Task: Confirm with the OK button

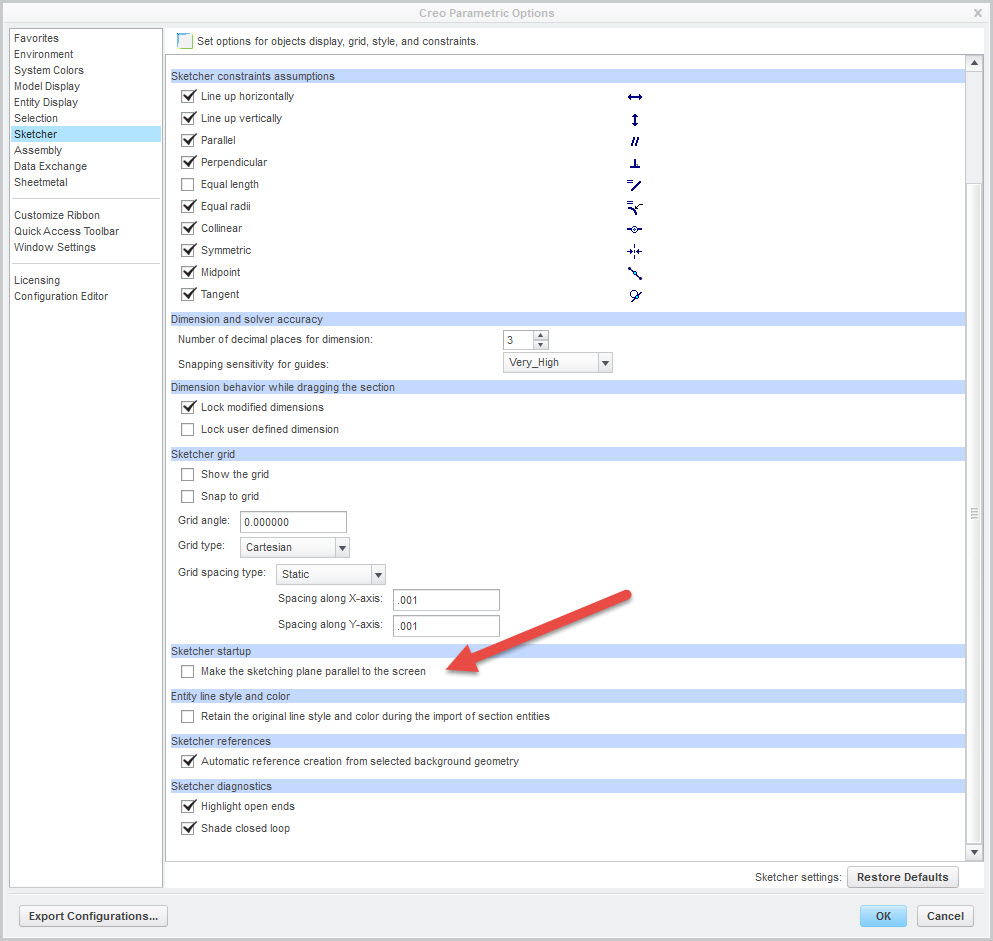Action: (x=883, y=916)
